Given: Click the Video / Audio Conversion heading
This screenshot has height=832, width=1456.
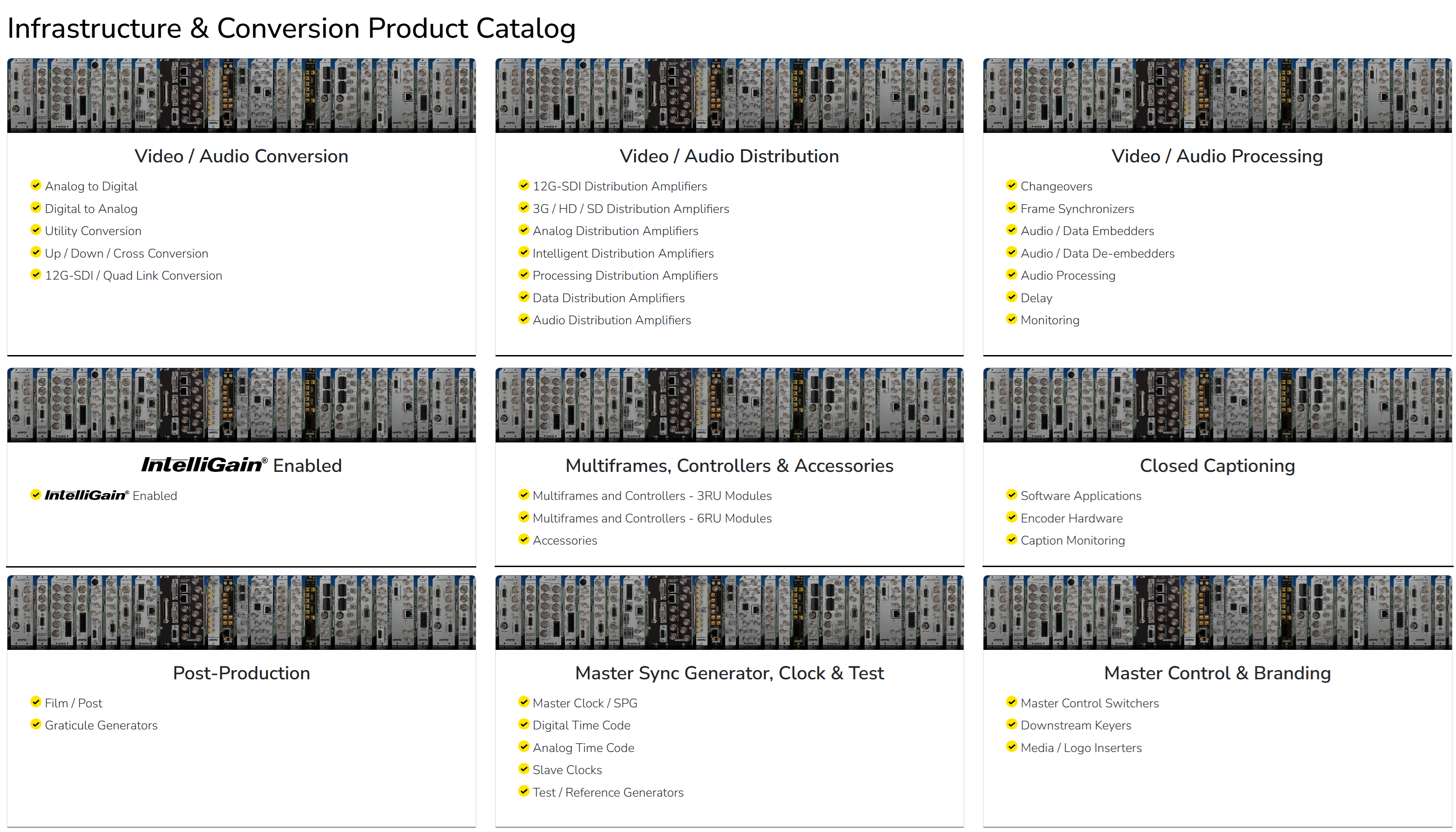Looking at the screenshot, I should pos(241,156).
